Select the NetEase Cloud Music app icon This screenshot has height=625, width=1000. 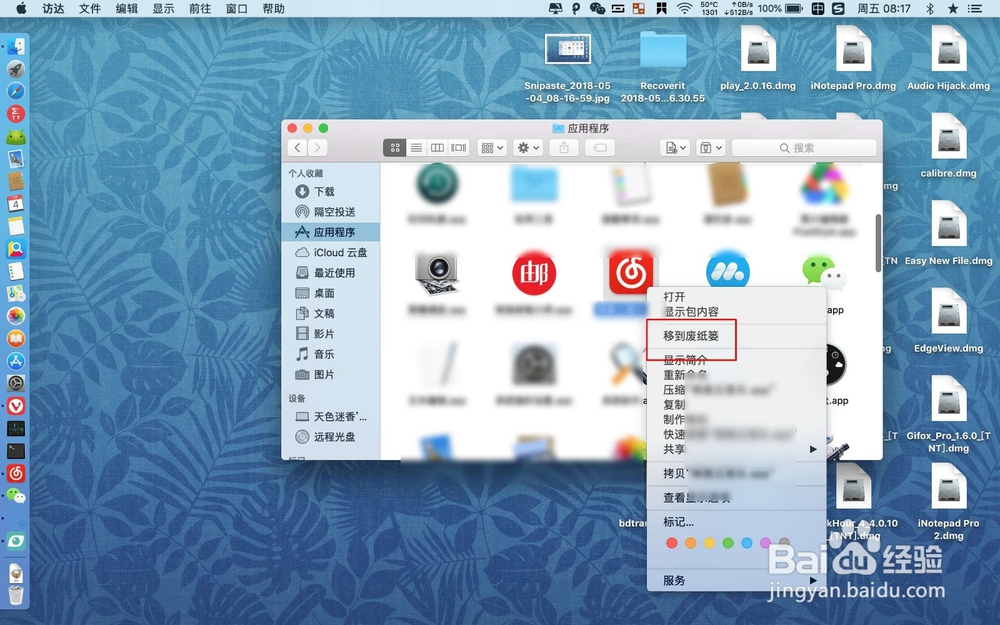[x=631, y=273]
